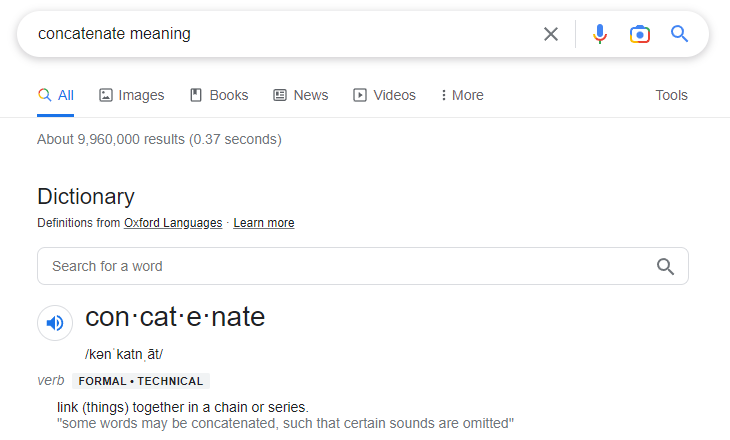Click the headword con·cat·e·nate
730x440 pixels.
coord(175,317)
